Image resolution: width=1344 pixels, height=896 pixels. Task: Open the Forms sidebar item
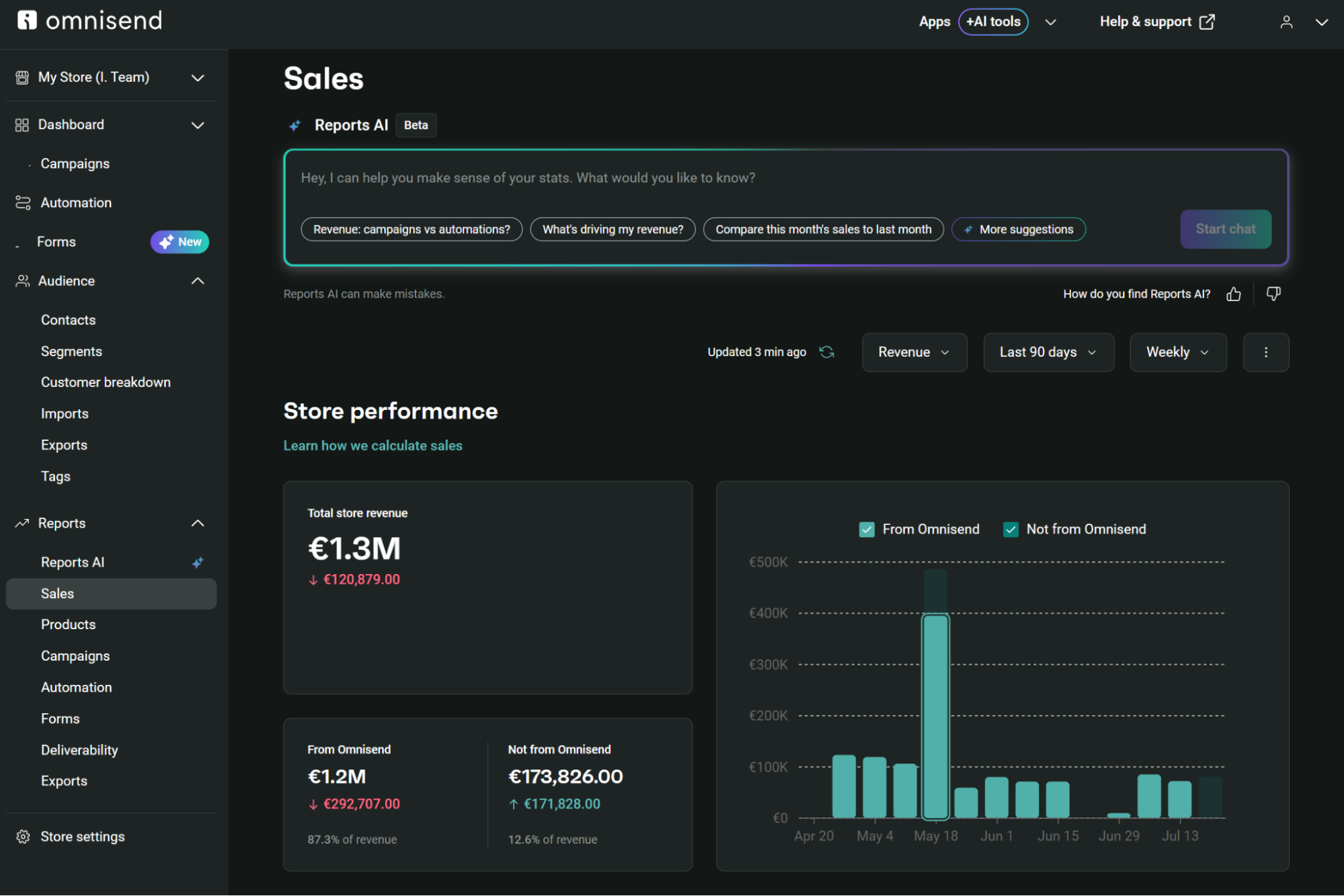[x=56, y=242]
